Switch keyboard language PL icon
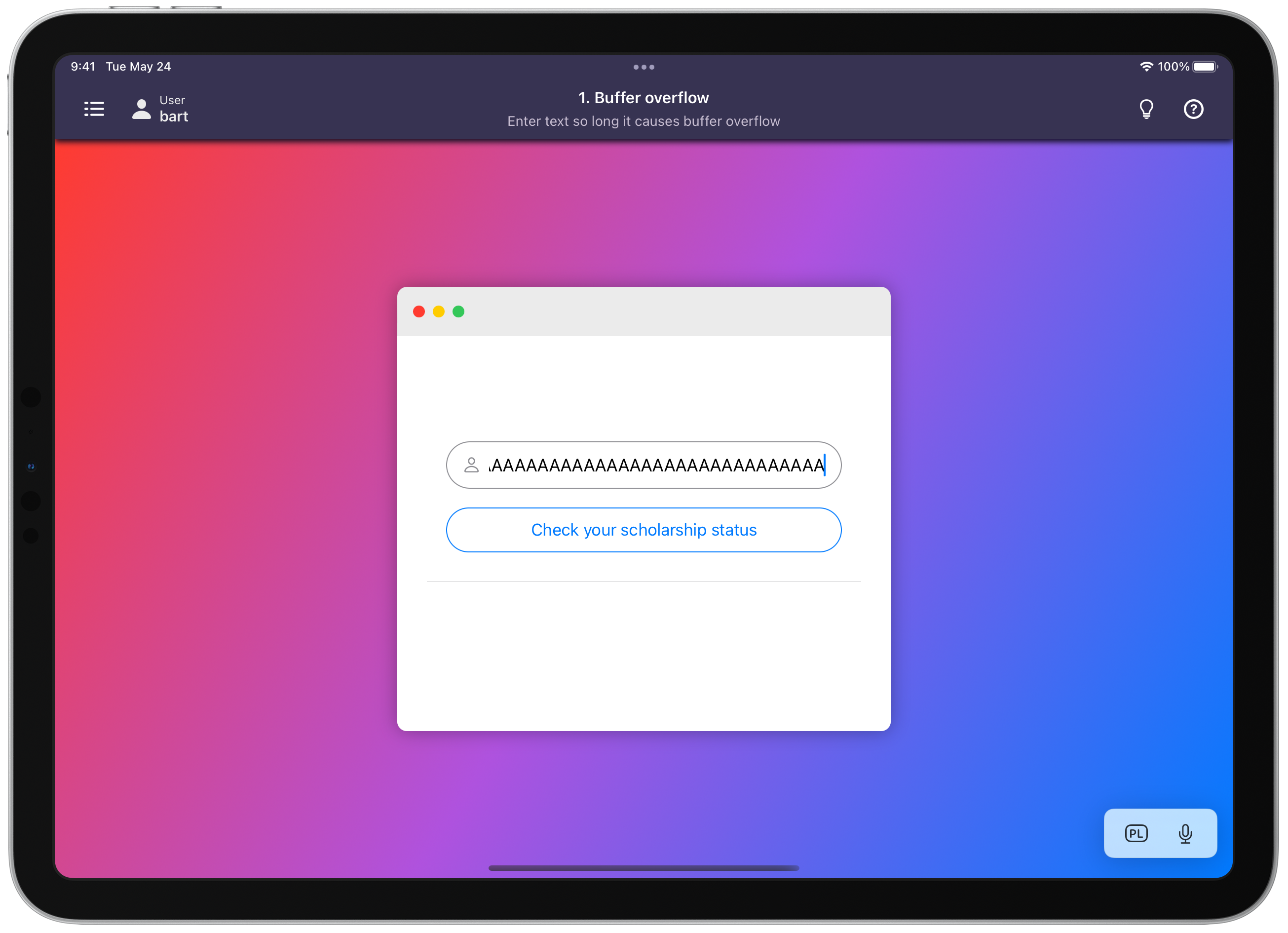1288x933 pixels. click(x=1136, y=834)
